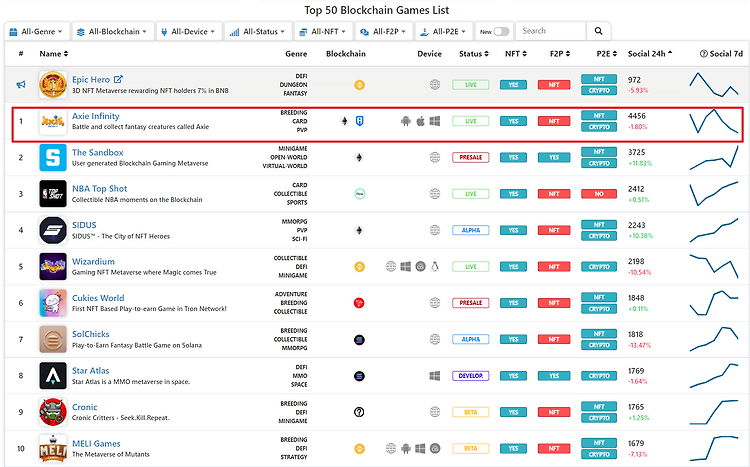Click the Search input field

point(551,31)
